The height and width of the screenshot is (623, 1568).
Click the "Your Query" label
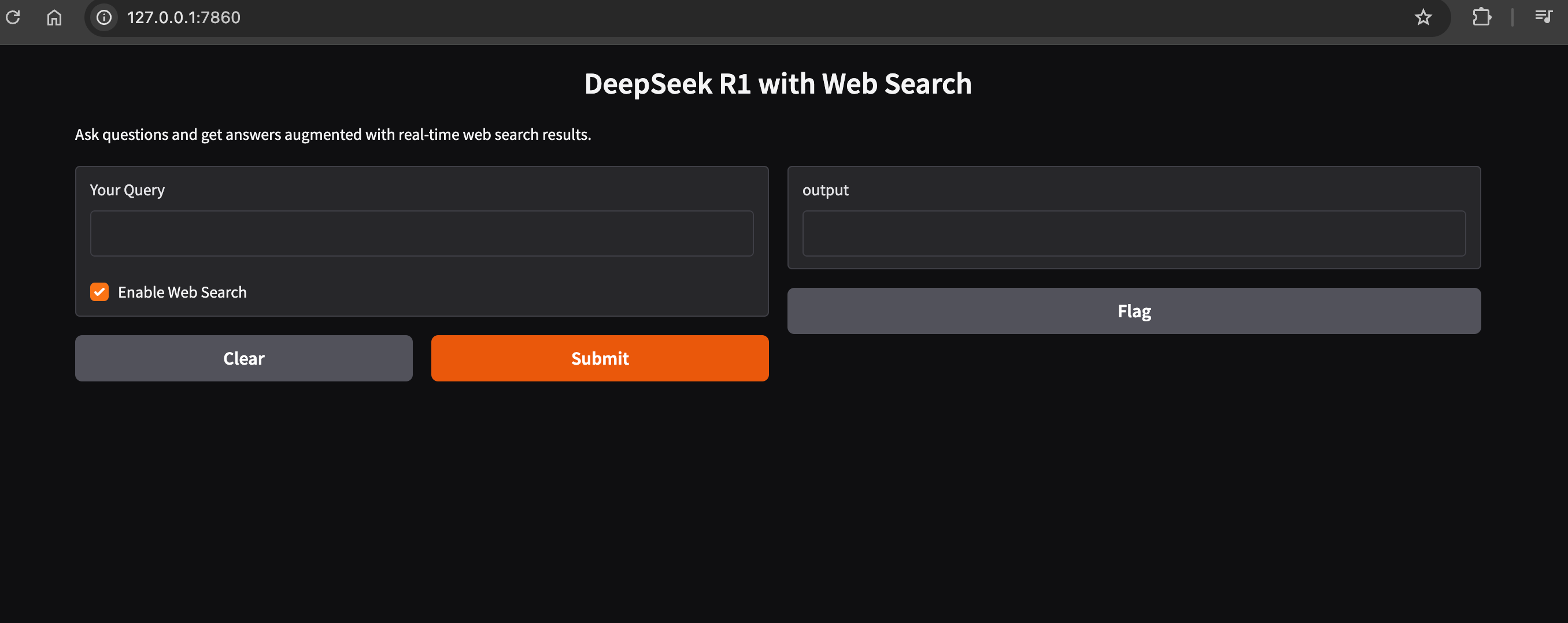[127, 191]
